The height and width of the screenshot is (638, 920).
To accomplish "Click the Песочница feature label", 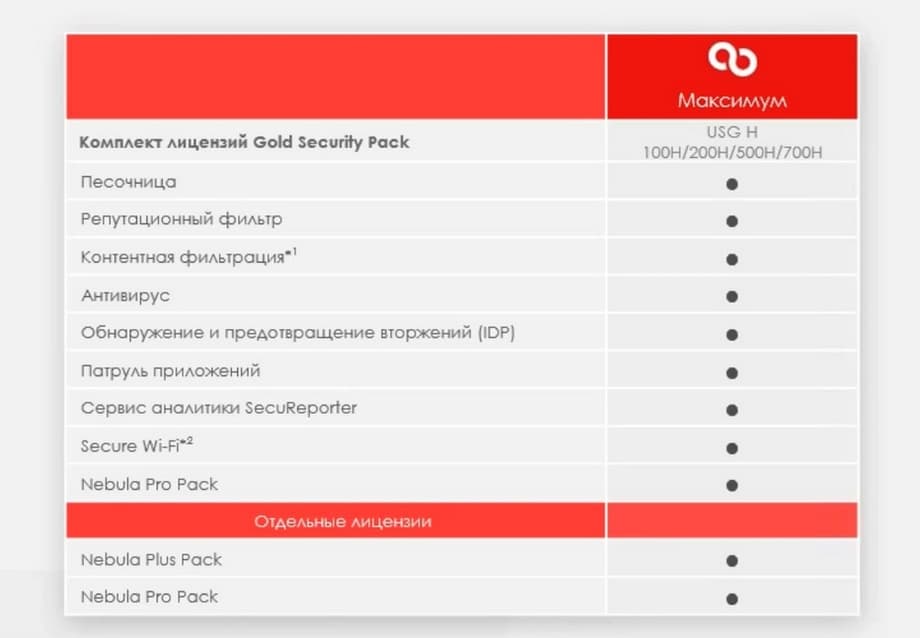I will [128, 182].
